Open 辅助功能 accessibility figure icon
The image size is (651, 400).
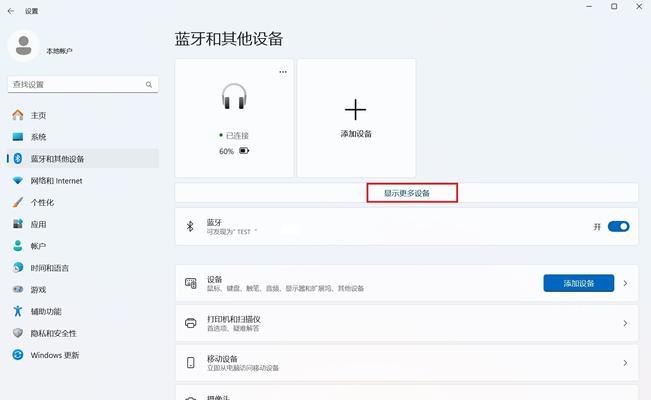(x=18, y=311)
